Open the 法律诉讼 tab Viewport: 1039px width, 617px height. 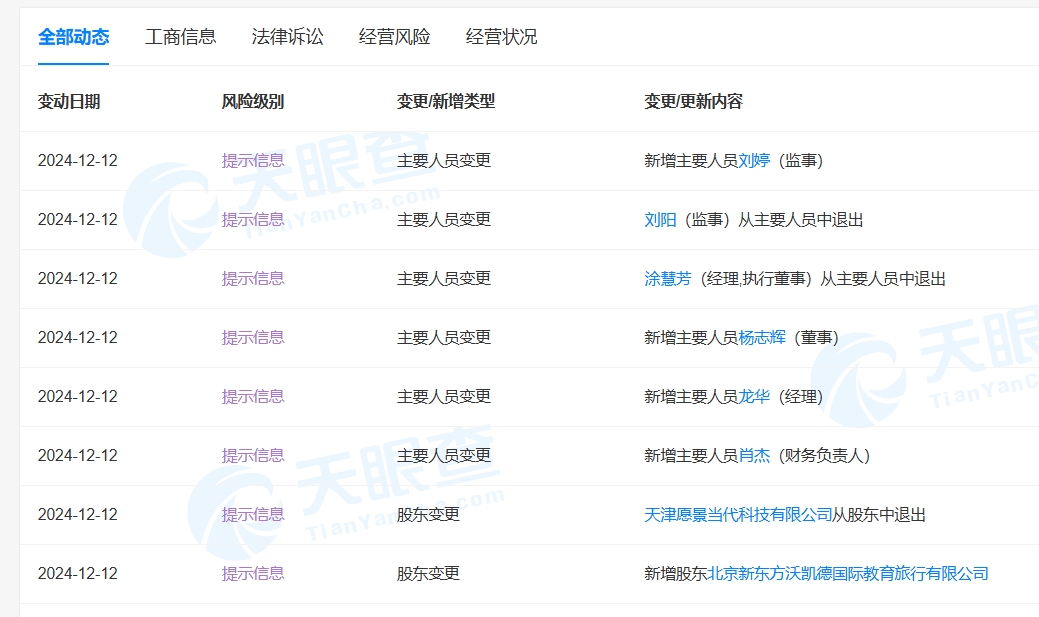[288, 37]
